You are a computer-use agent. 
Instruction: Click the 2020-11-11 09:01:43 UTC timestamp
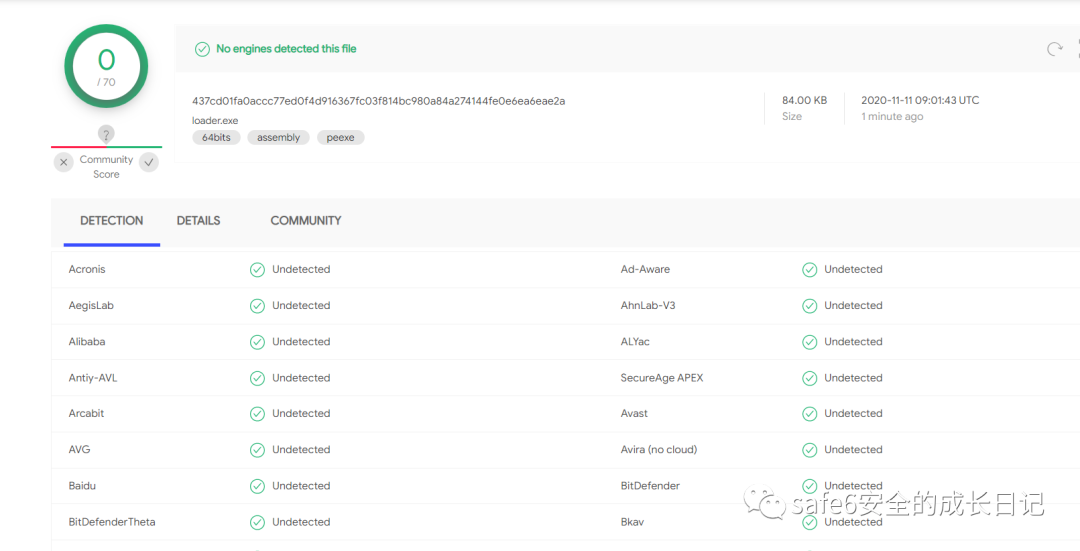(920, 101)
